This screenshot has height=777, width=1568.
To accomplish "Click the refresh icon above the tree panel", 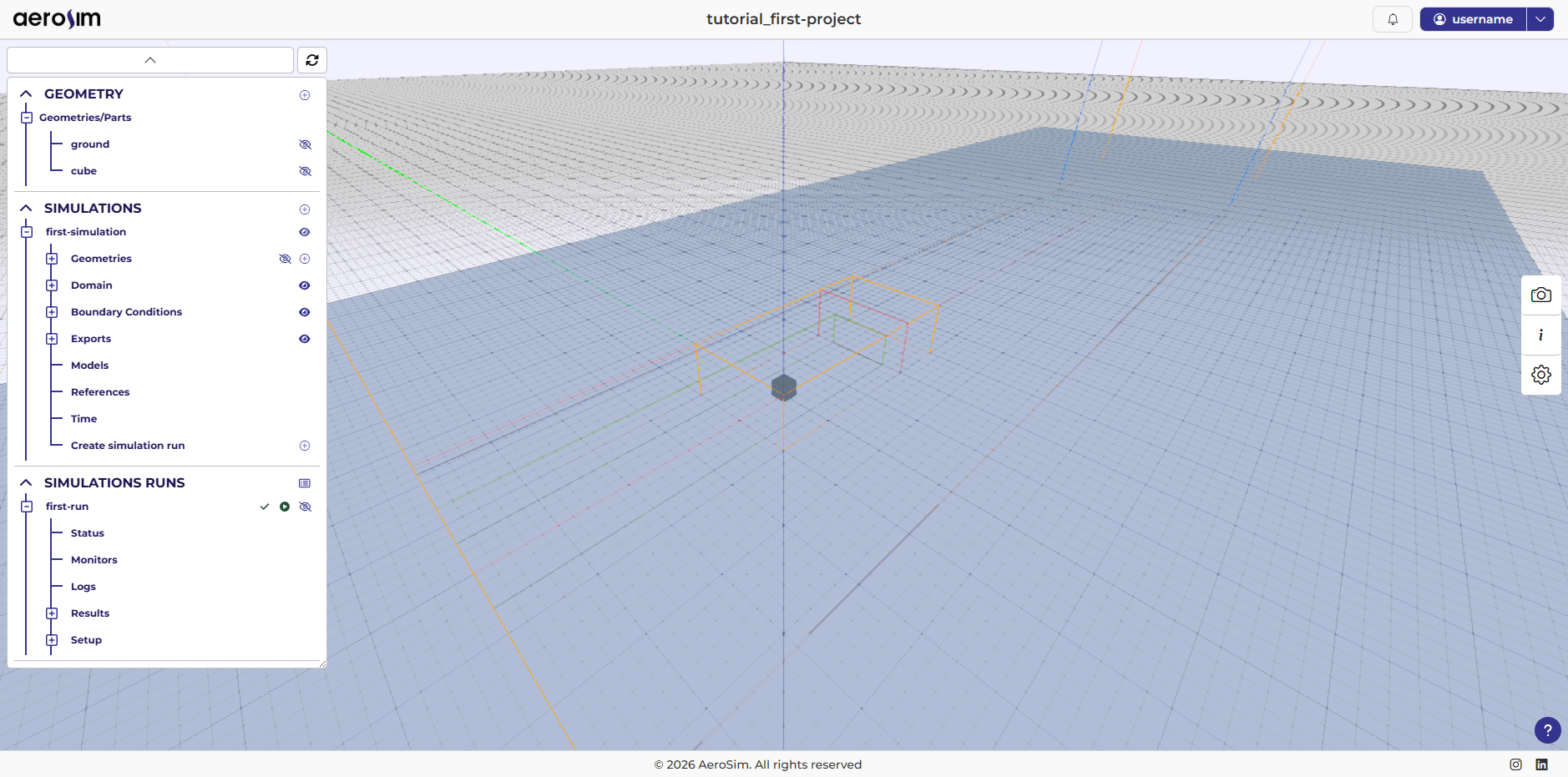I will tap(312, 60).
